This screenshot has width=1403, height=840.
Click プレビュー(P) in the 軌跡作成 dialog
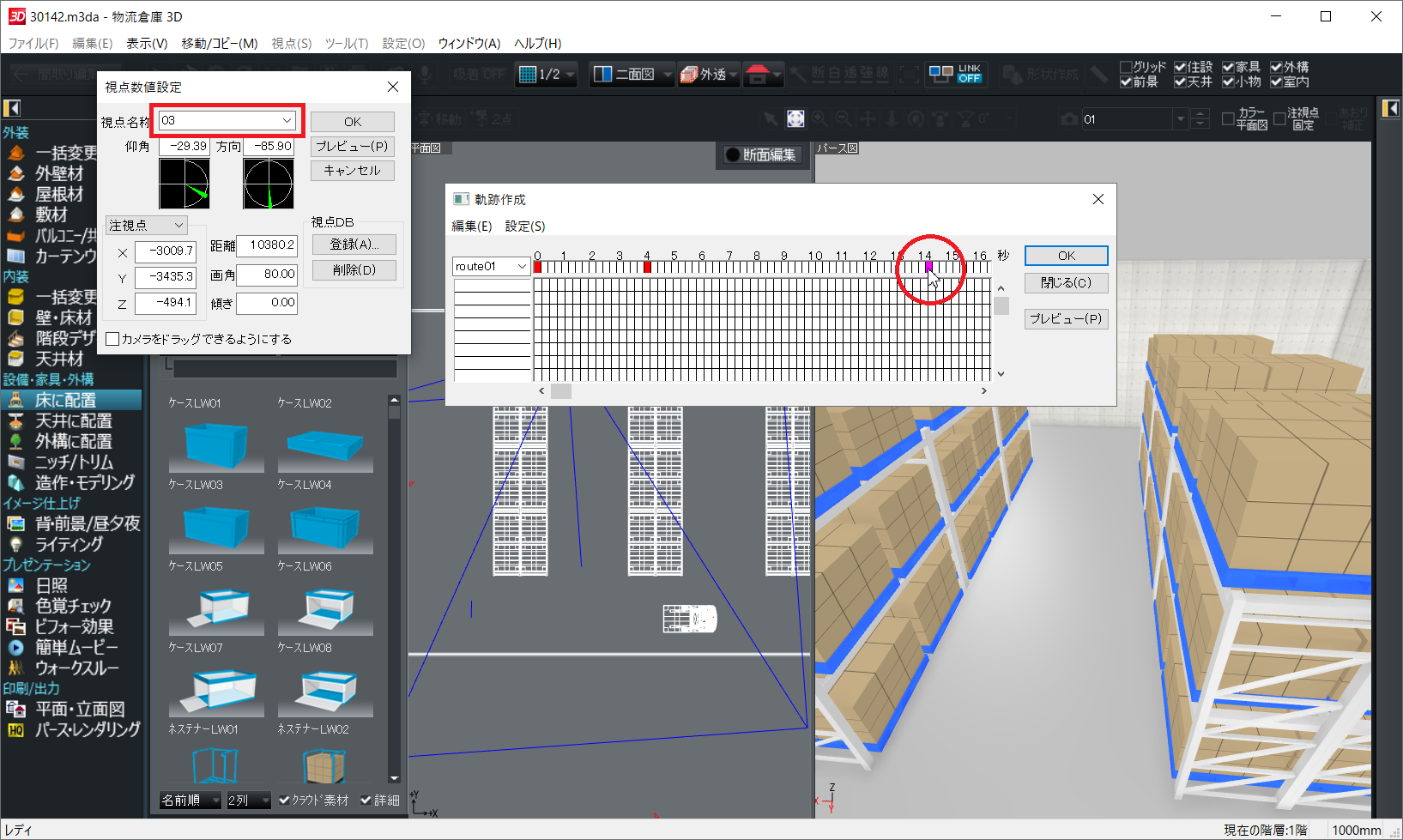1066,318
